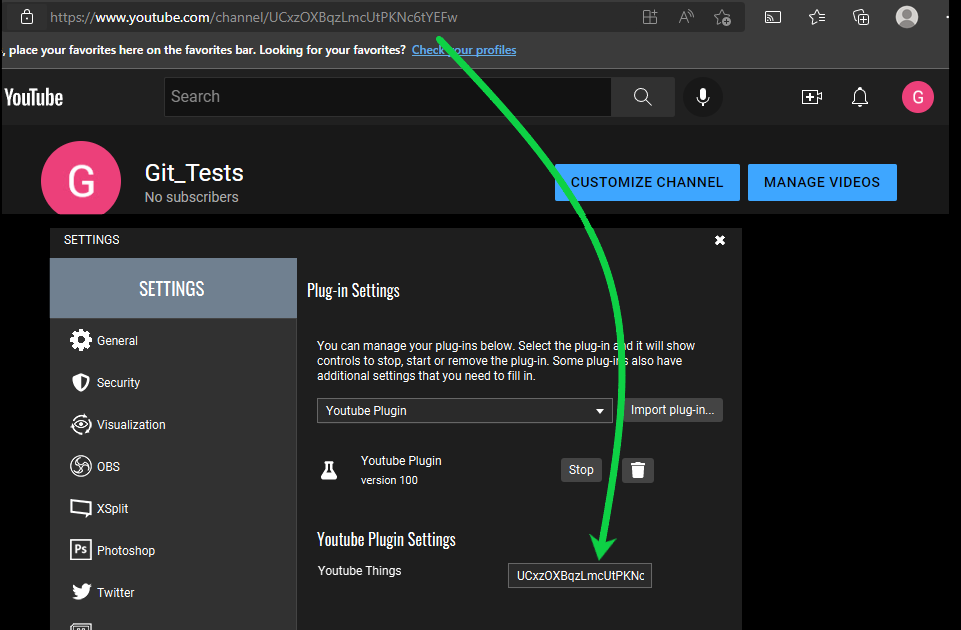Click the 'No subscribers' text

(x=191, y=197)
